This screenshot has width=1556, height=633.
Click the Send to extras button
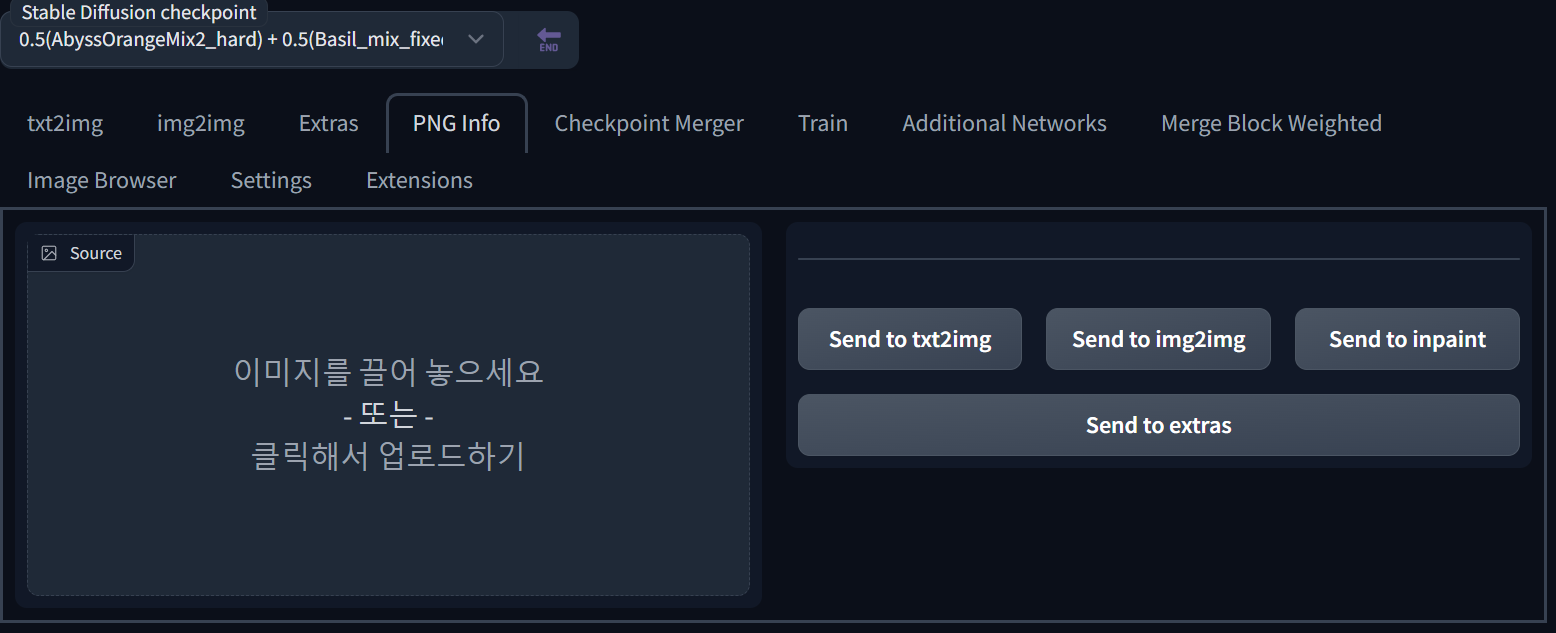click(1159, 425)
